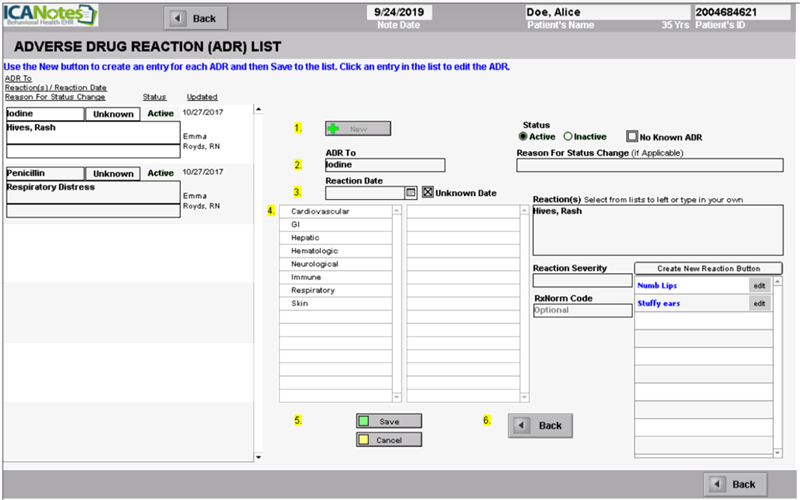Screen dimensions: 800x500
Task: Select the Inactive status radio button
Action: (568, 136)
